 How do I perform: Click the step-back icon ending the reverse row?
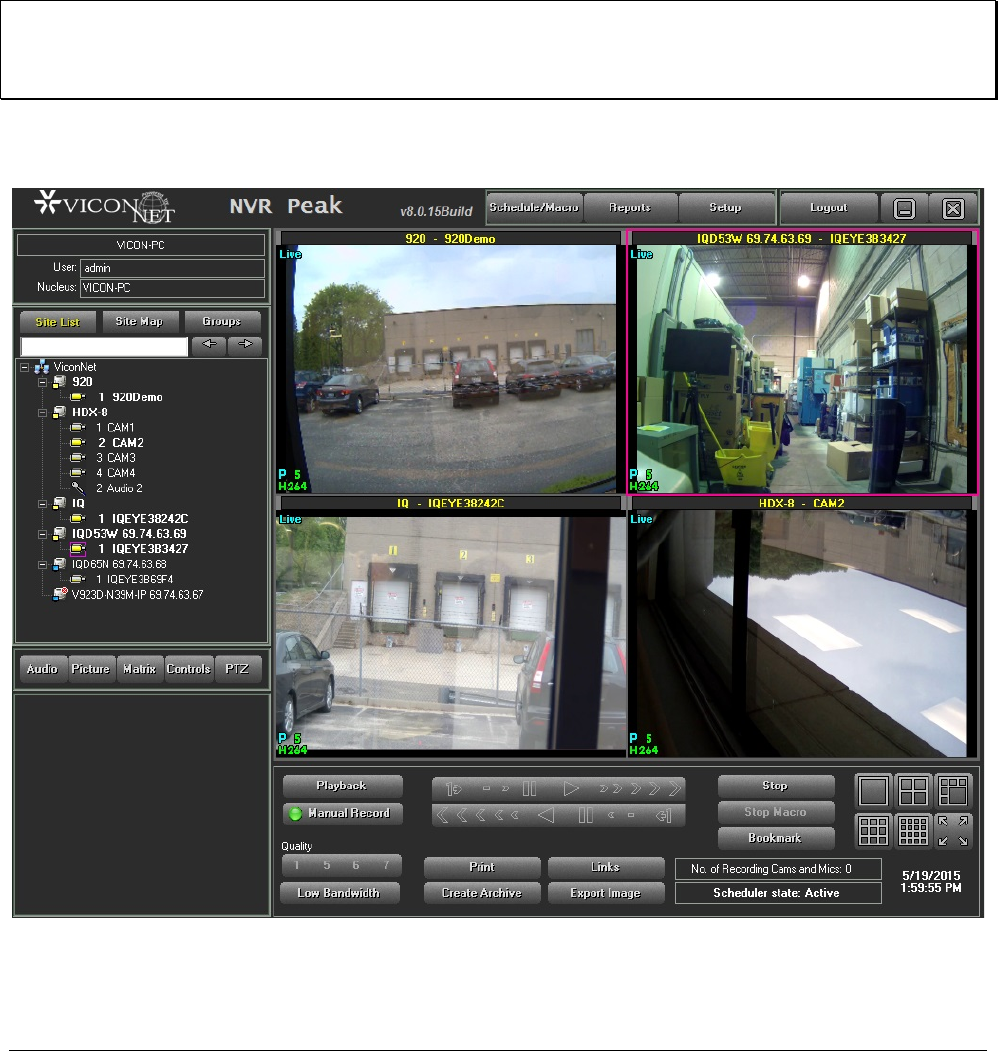[664, 816]
